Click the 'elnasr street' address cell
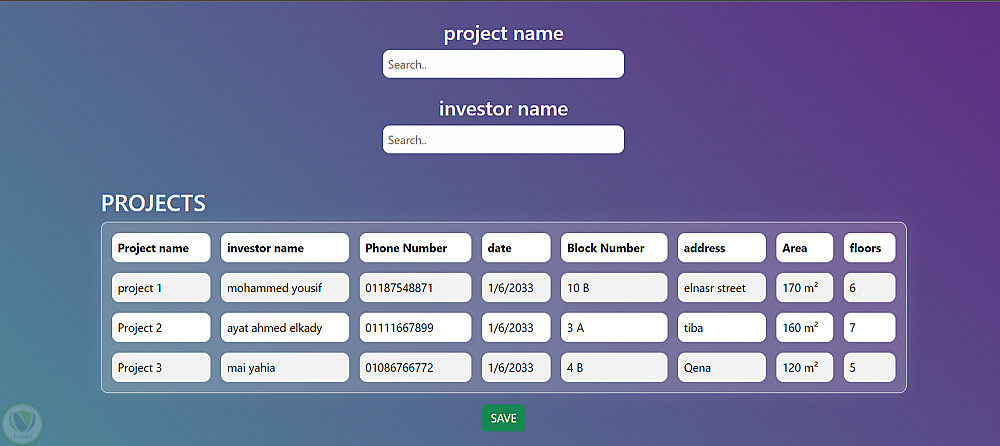The width and height of the screenshot is (1000, 446). 722,288
